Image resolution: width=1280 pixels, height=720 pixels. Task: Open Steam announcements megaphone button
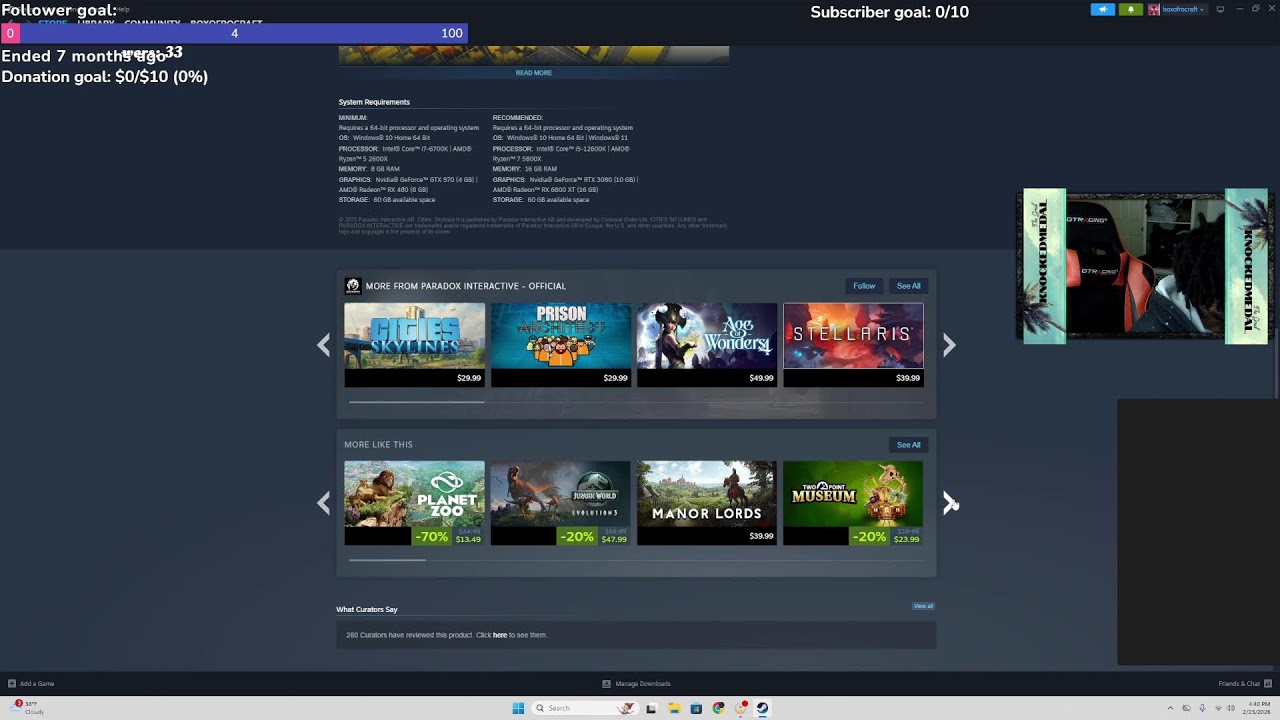point(1102,9)
